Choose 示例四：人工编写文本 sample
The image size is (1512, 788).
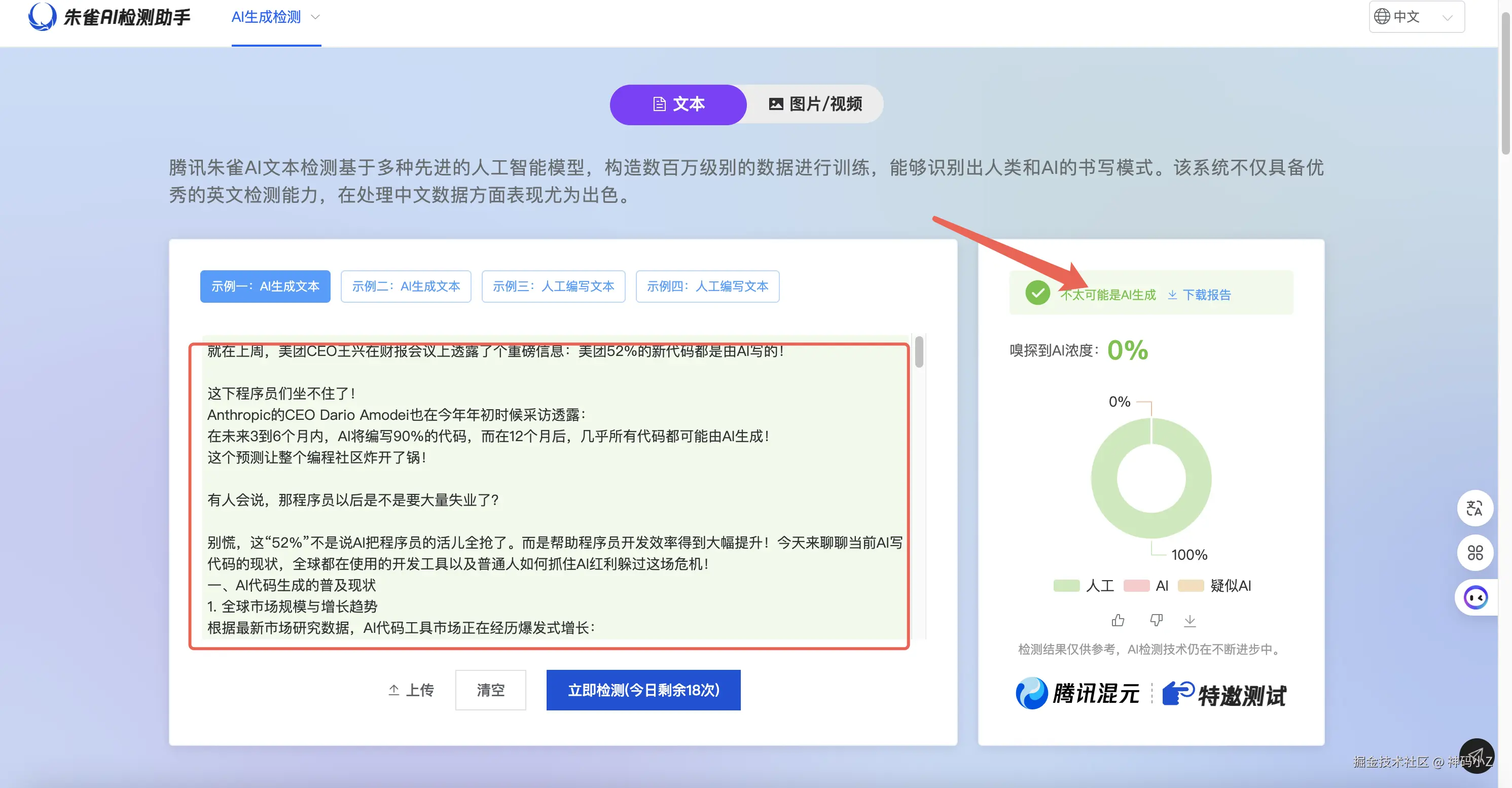click(707, 286)
